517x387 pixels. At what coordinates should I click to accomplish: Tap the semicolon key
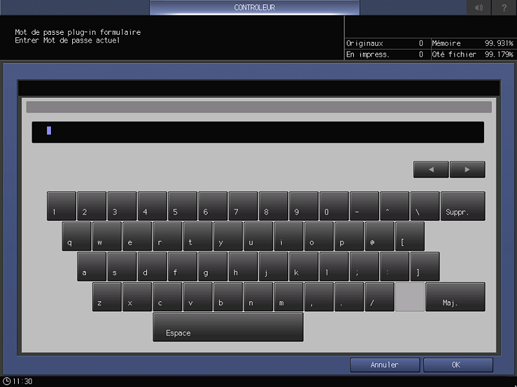click(364, 266)
